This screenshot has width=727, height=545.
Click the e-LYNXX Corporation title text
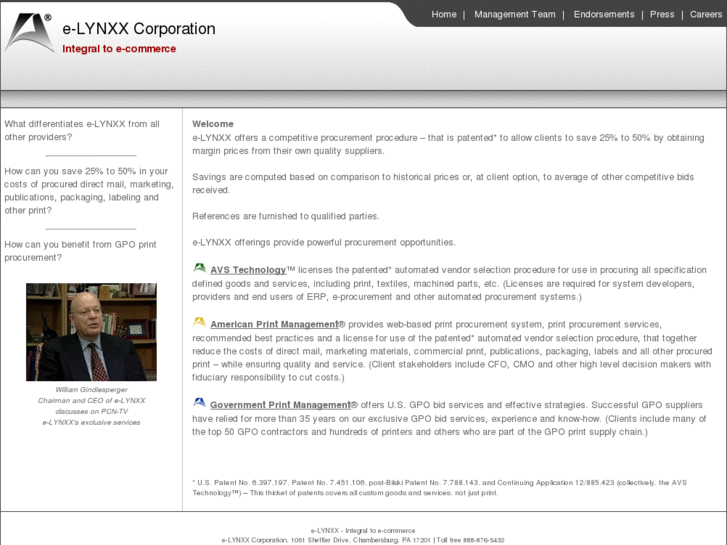click(139, 29)
